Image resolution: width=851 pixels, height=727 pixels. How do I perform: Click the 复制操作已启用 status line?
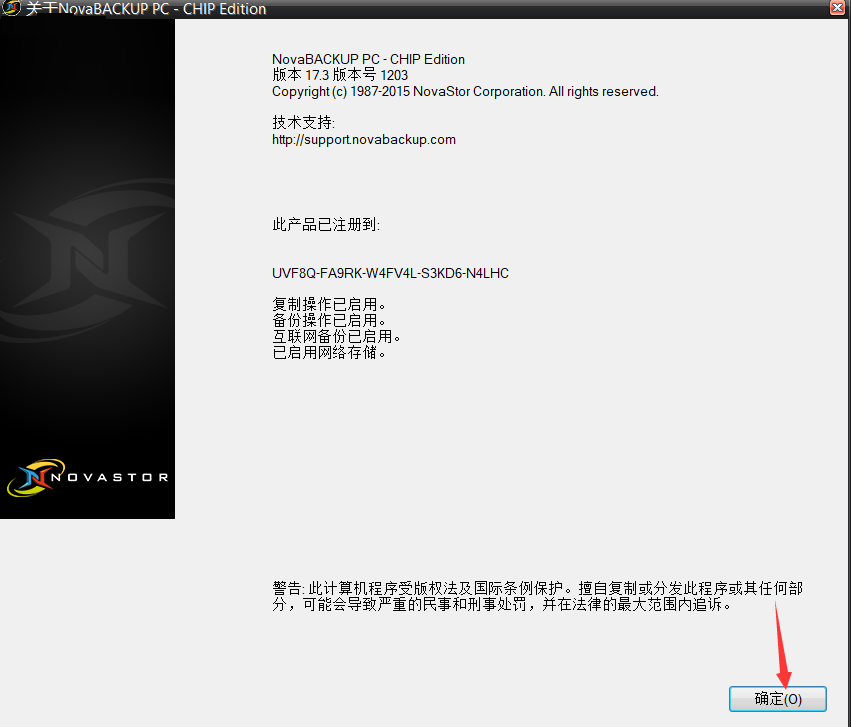click(329, 304)
